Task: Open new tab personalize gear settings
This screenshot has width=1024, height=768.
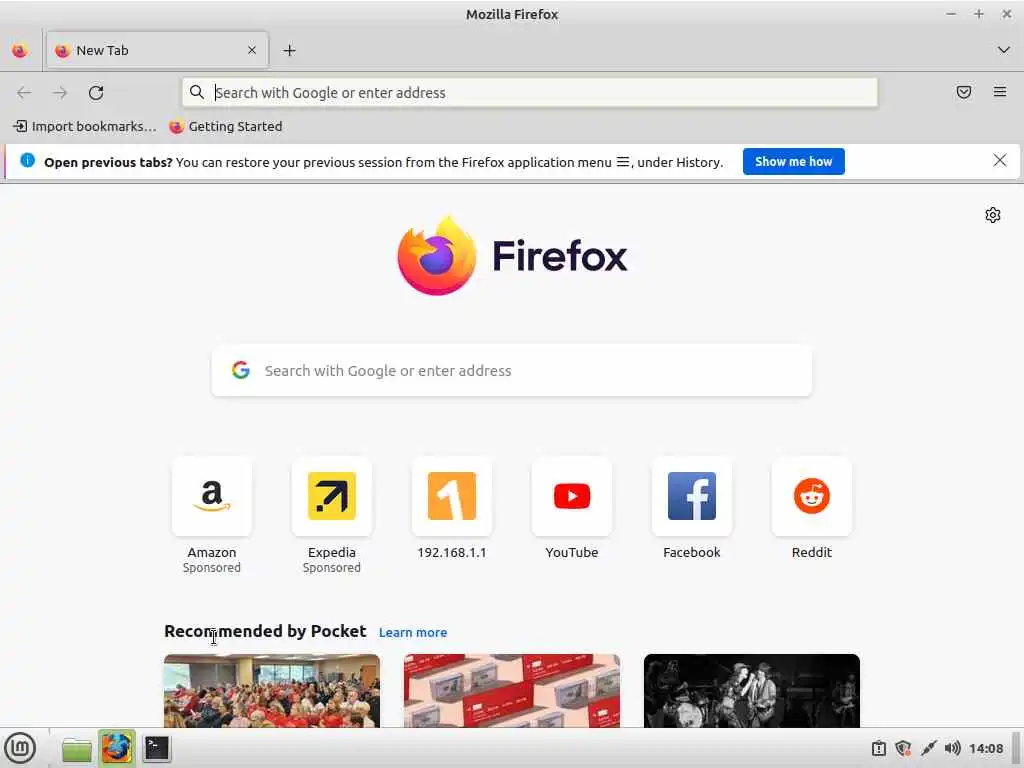Action: click(993, 215)
